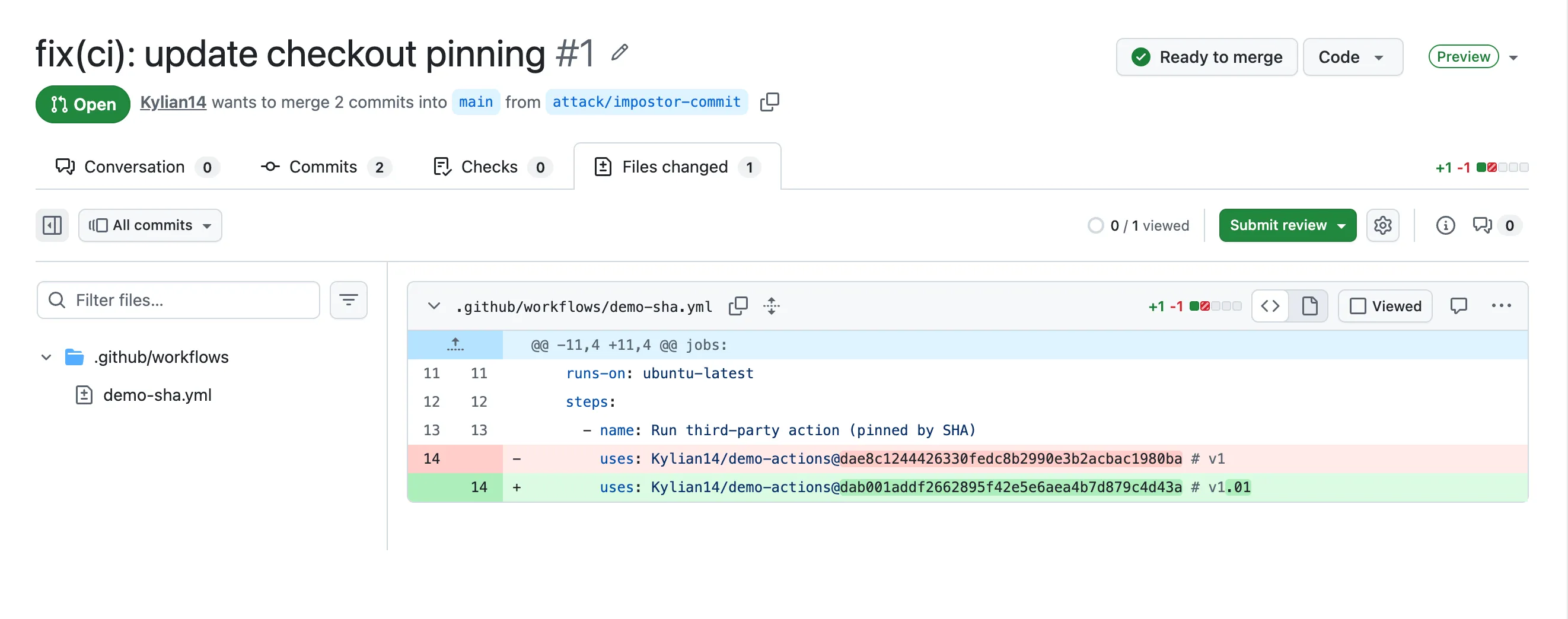Image resolution: width=1568 pixels, height=619 pixels.
Task: Click the Open status badge
Action: pyautogui.click(x=83, y=104)
